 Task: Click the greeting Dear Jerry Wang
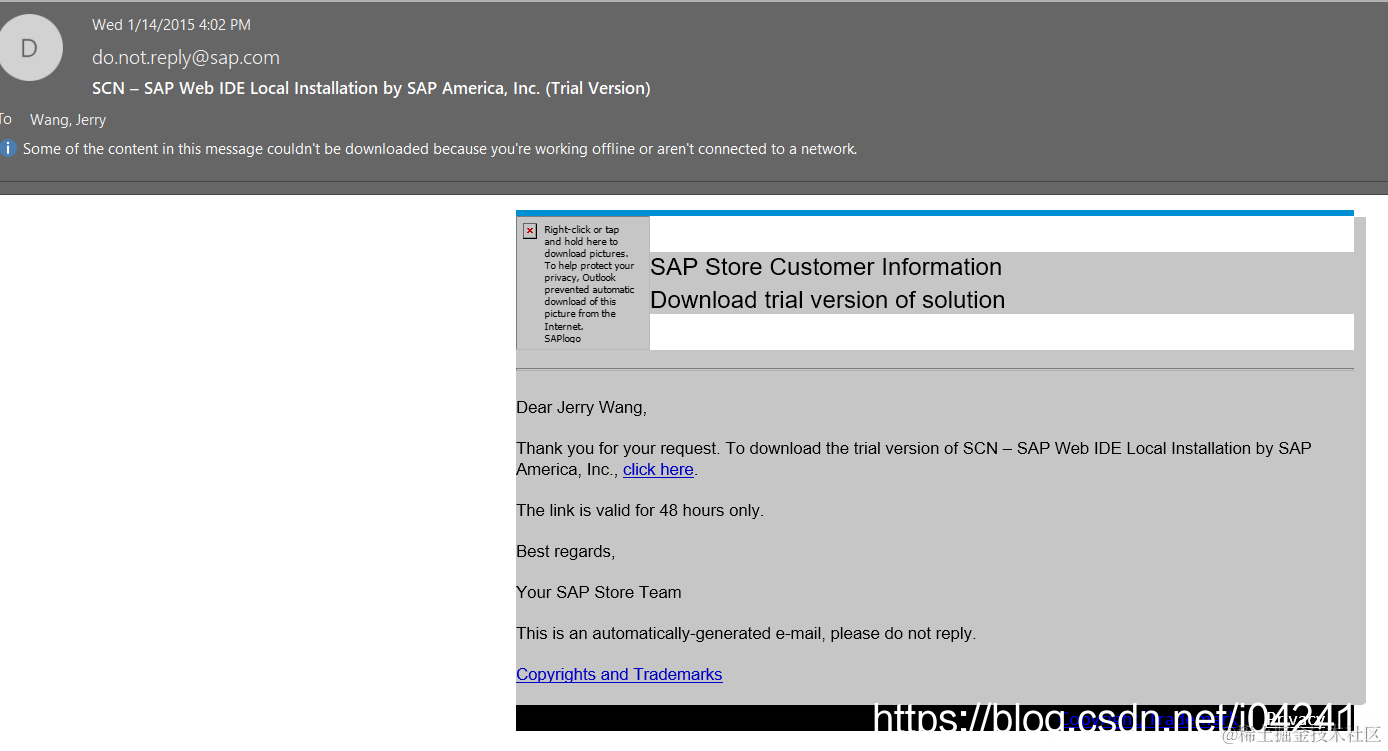581,407
